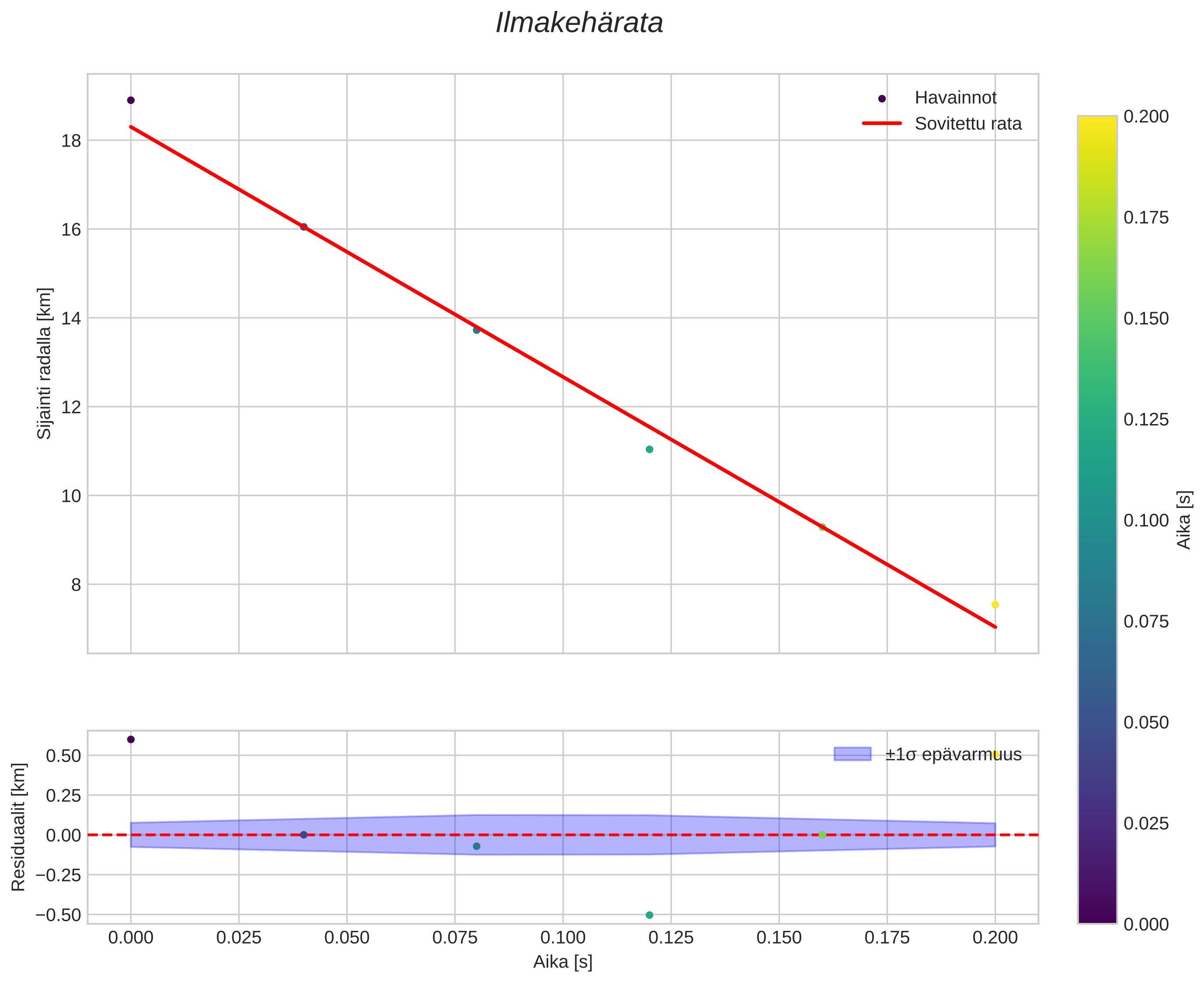The width and height of the screenshot is (1204, 982).
Task: Click the green residual point at time 0.160
Action: tap(822, 835)
